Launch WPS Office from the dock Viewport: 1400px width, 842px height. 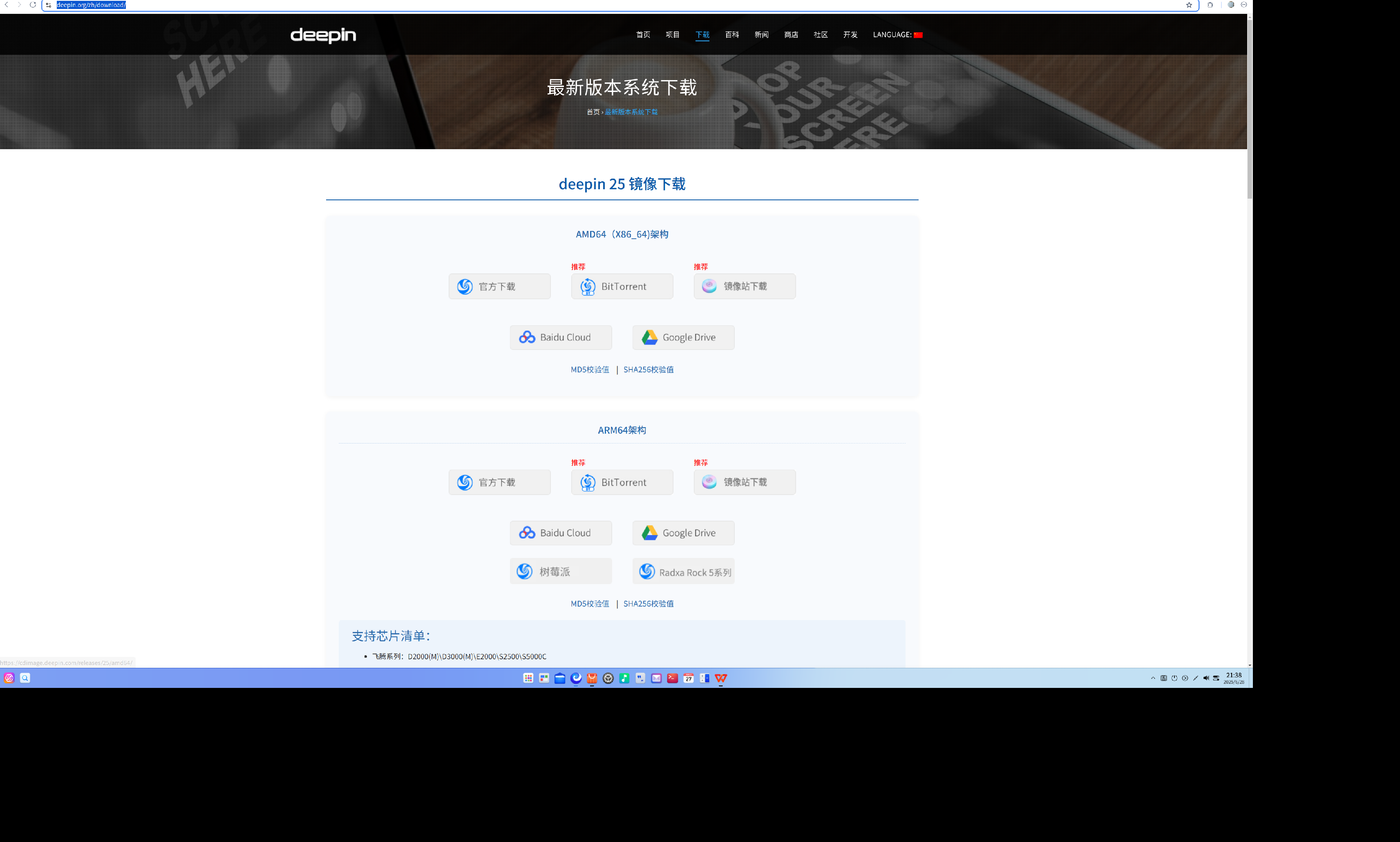click(x=721, y=678)
